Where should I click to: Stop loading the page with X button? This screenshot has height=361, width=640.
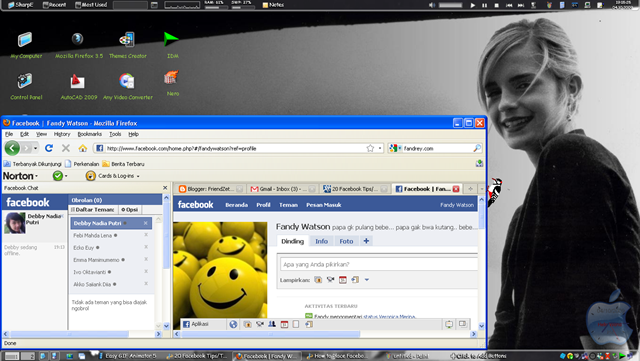66,148
